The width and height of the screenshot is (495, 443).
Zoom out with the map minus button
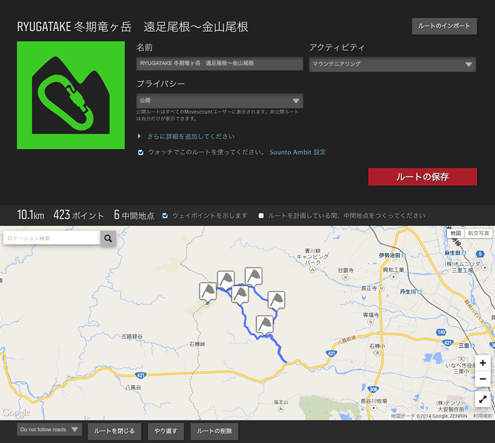click(482, 379)
